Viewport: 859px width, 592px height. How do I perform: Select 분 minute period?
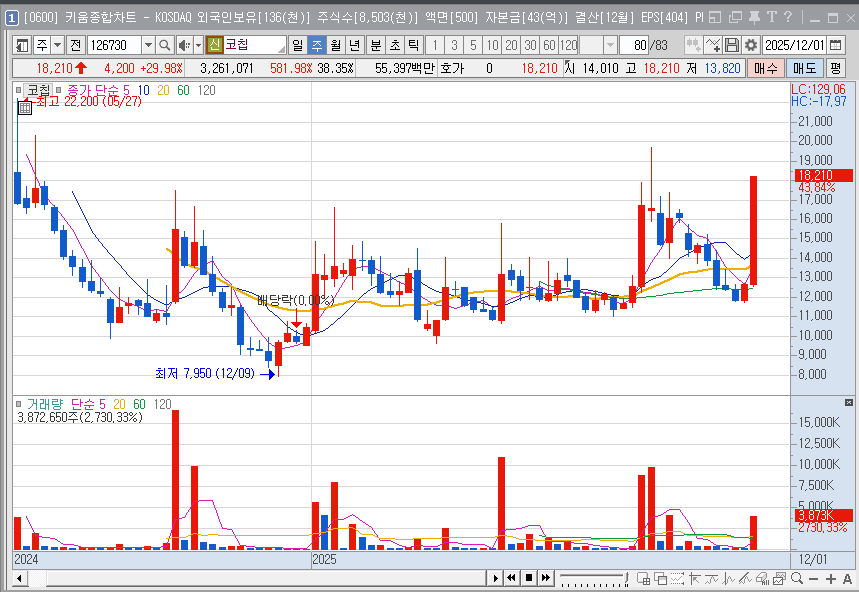point(375,45)
